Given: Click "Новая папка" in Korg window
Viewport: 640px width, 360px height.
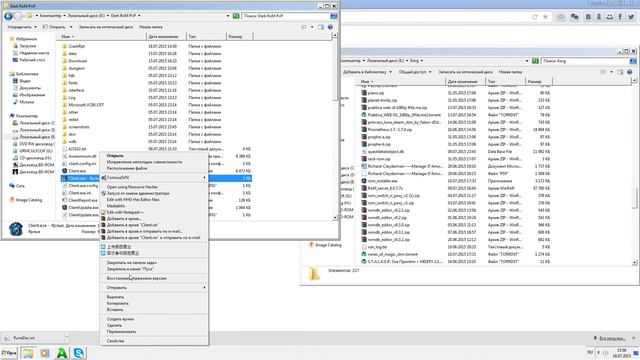Looking at the screenshot, I should pos(510,72).
